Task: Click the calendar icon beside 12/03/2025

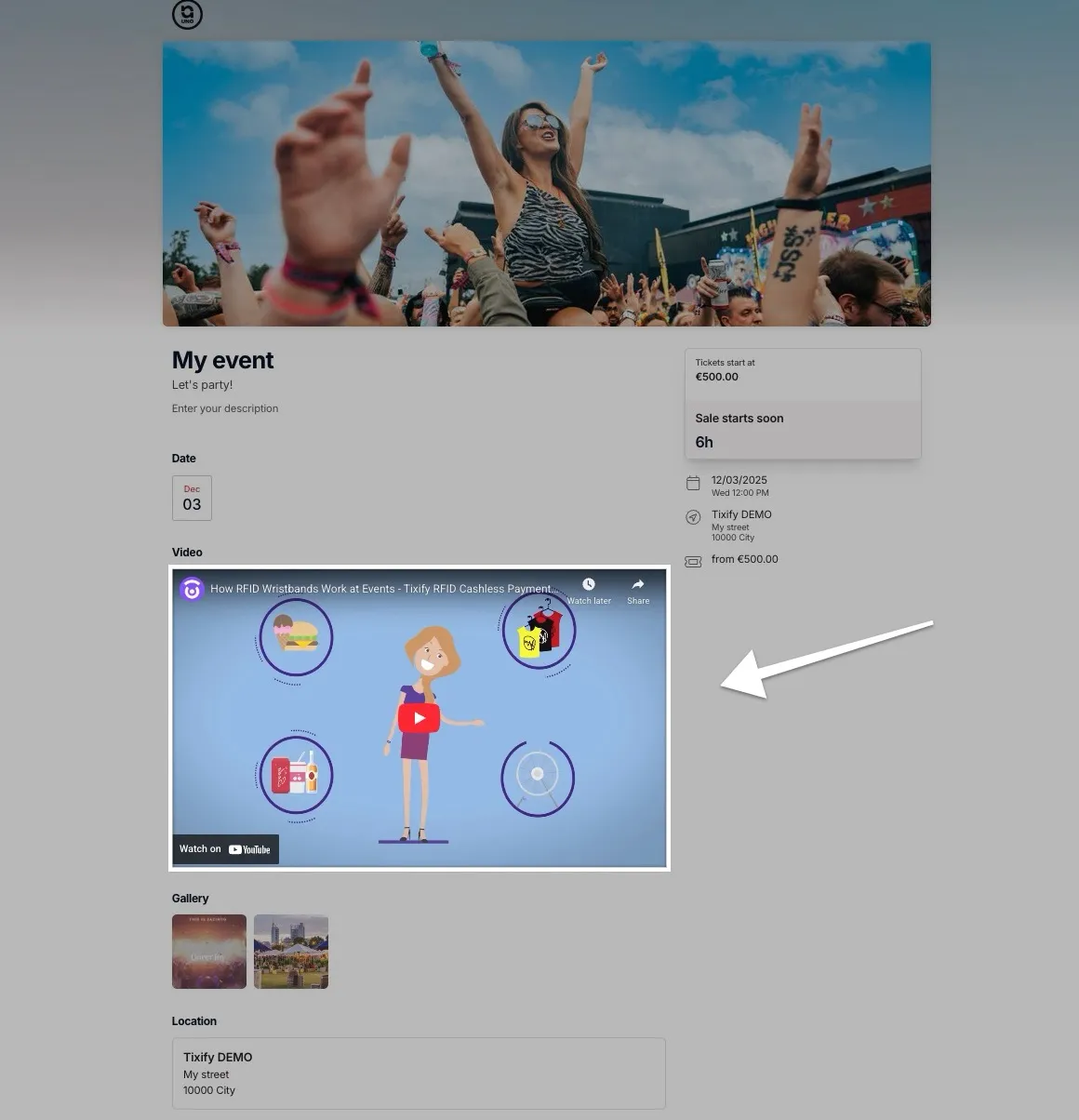Action: point(693,483)
